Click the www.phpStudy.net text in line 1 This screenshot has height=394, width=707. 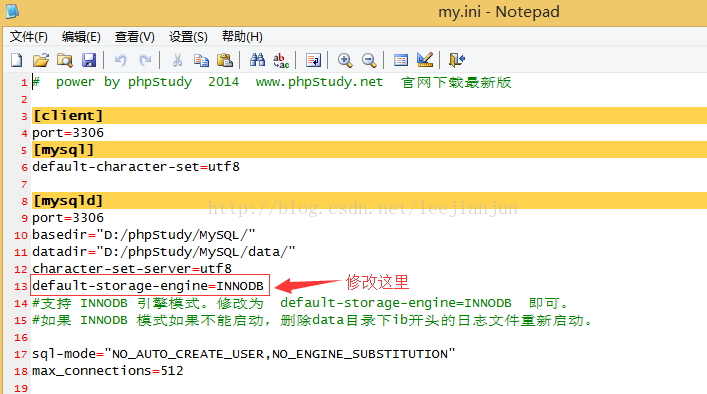319,82
